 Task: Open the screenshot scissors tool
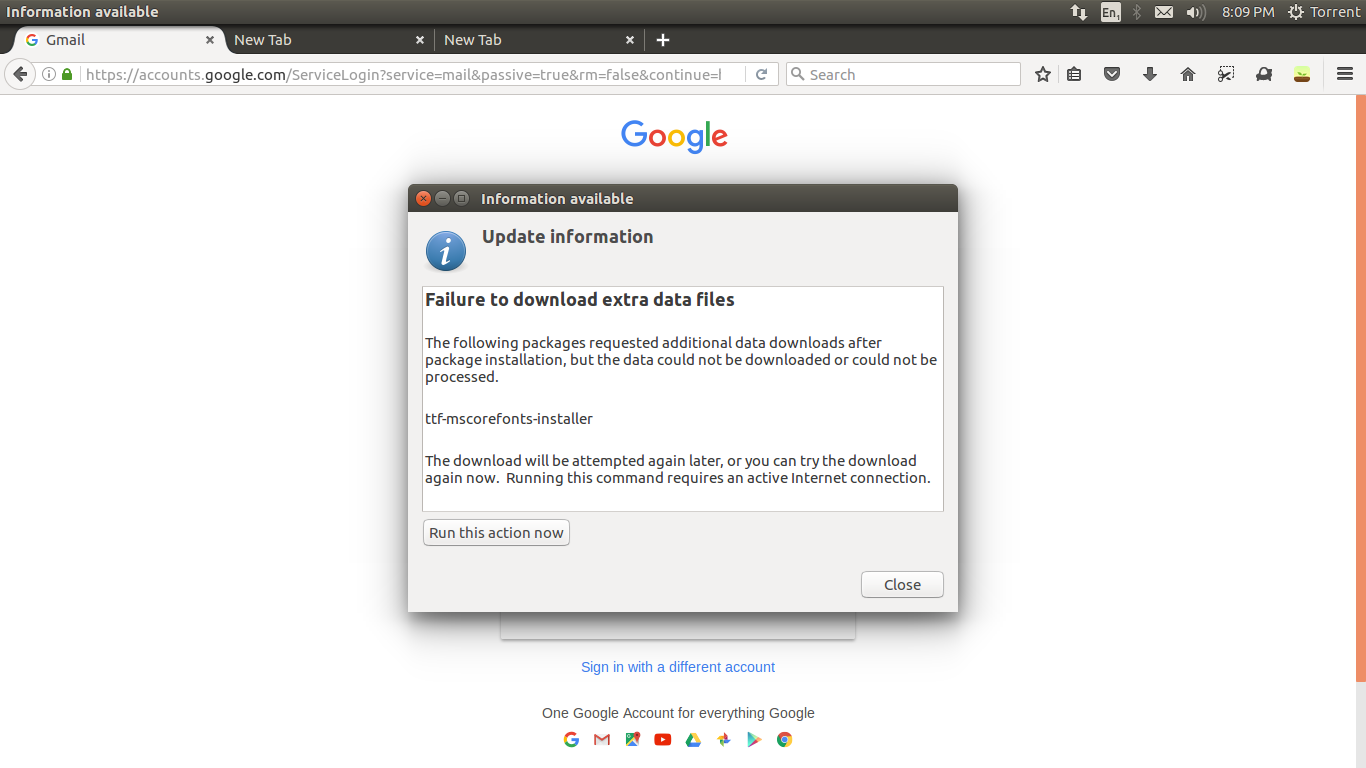[x=1226, y=74]
